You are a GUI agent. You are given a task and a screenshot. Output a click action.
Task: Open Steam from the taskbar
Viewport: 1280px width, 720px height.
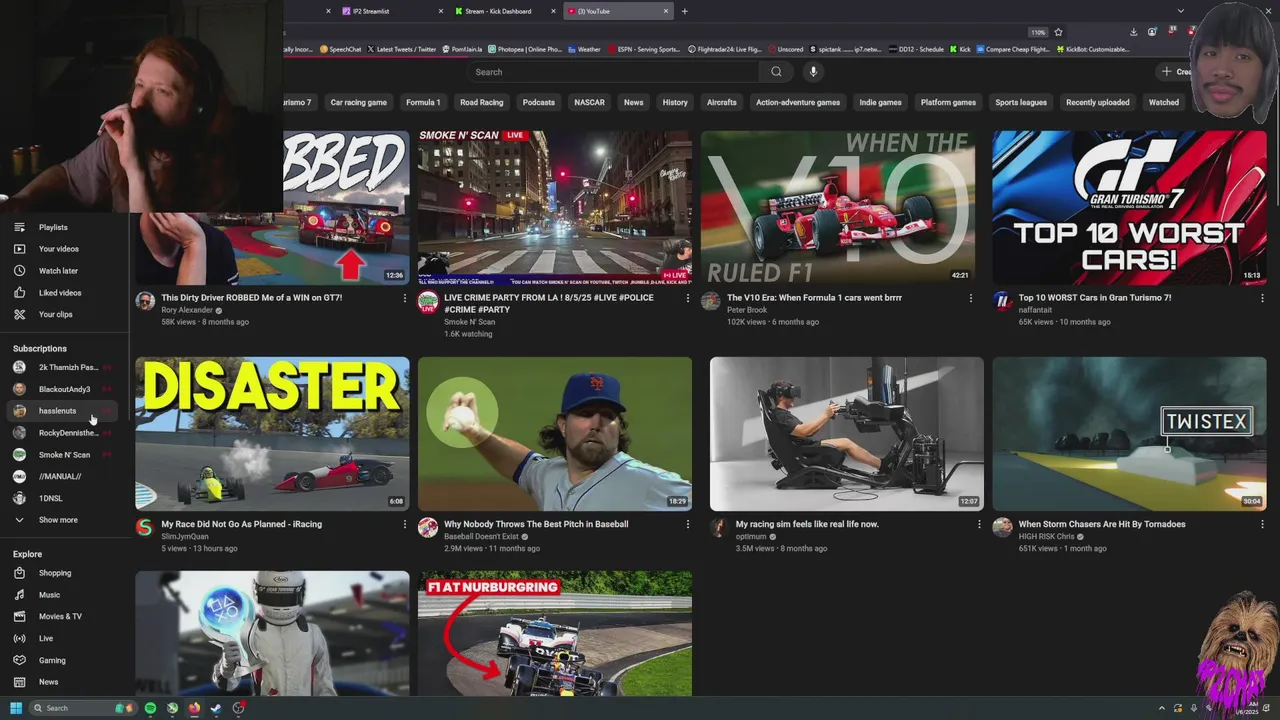click(x=216, y=708)
